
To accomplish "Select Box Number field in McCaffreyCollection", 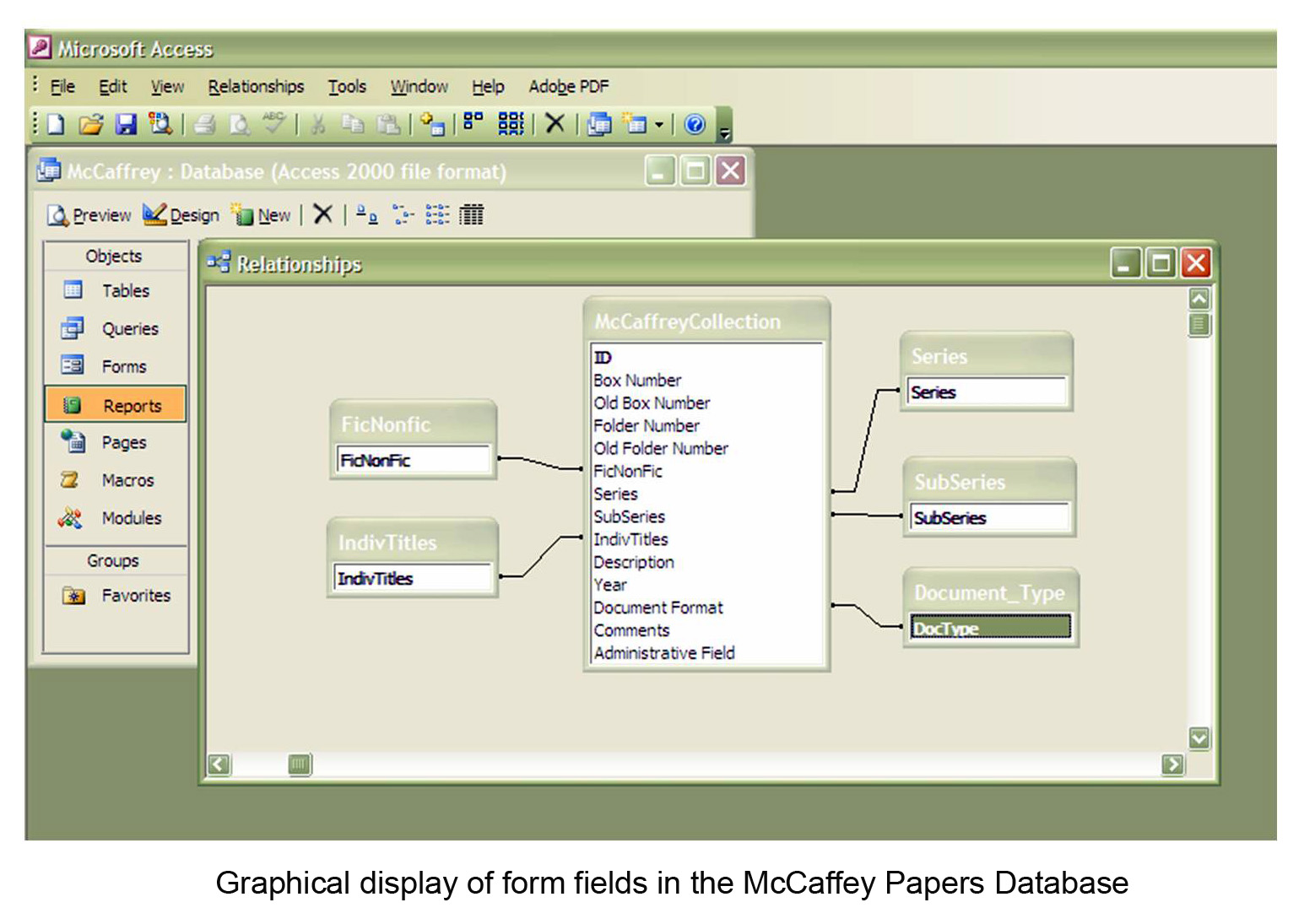I will pyautogui.click(x=706, y=380).
